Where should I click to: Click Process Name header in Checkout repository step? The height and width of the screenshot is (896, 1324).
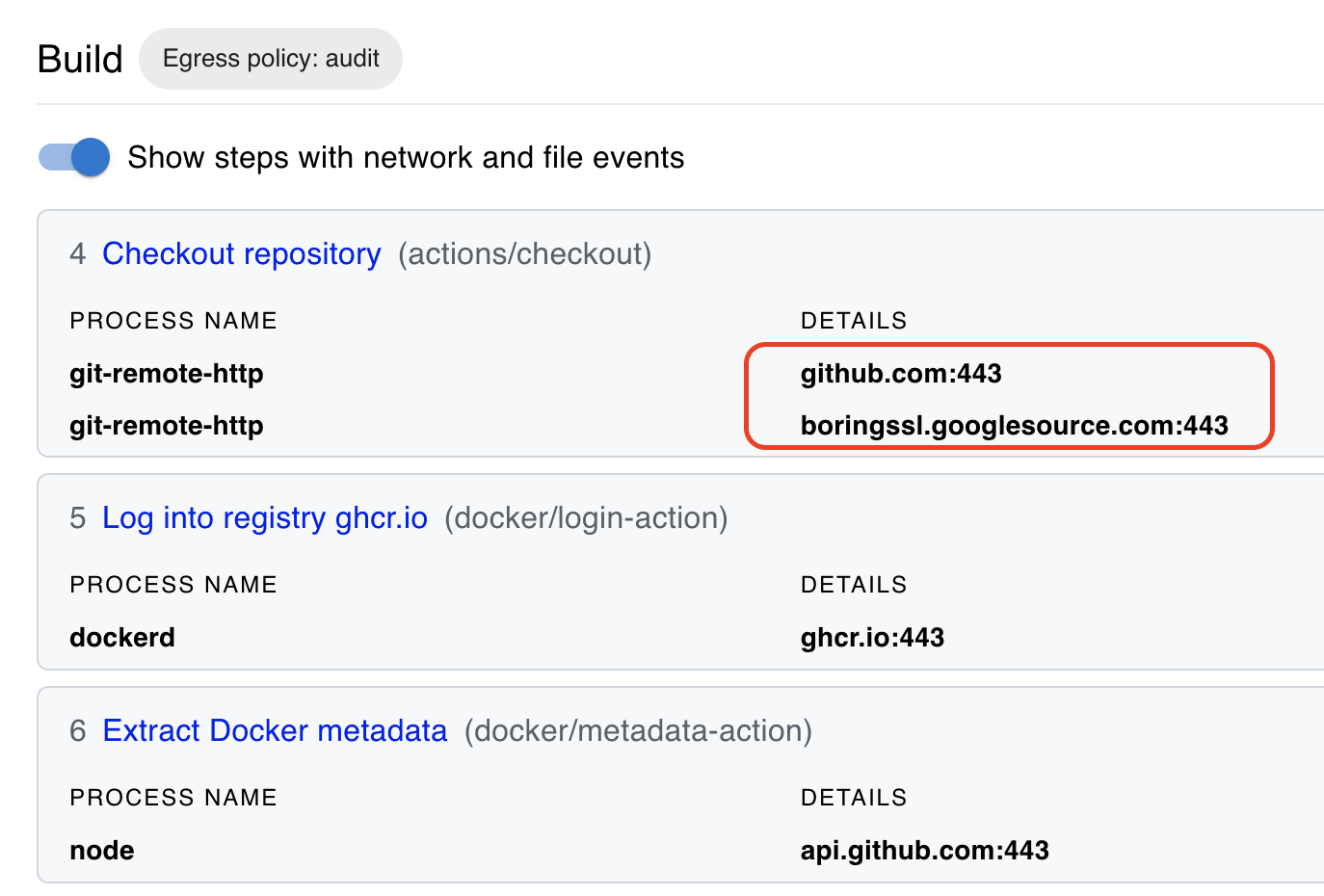[173, 321]
